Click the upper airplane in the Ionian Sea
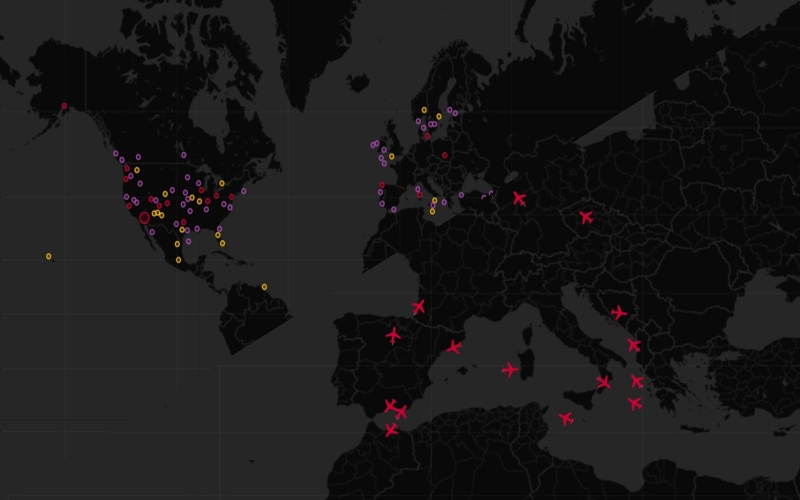The image size is (800, 500). click(637, 381)
